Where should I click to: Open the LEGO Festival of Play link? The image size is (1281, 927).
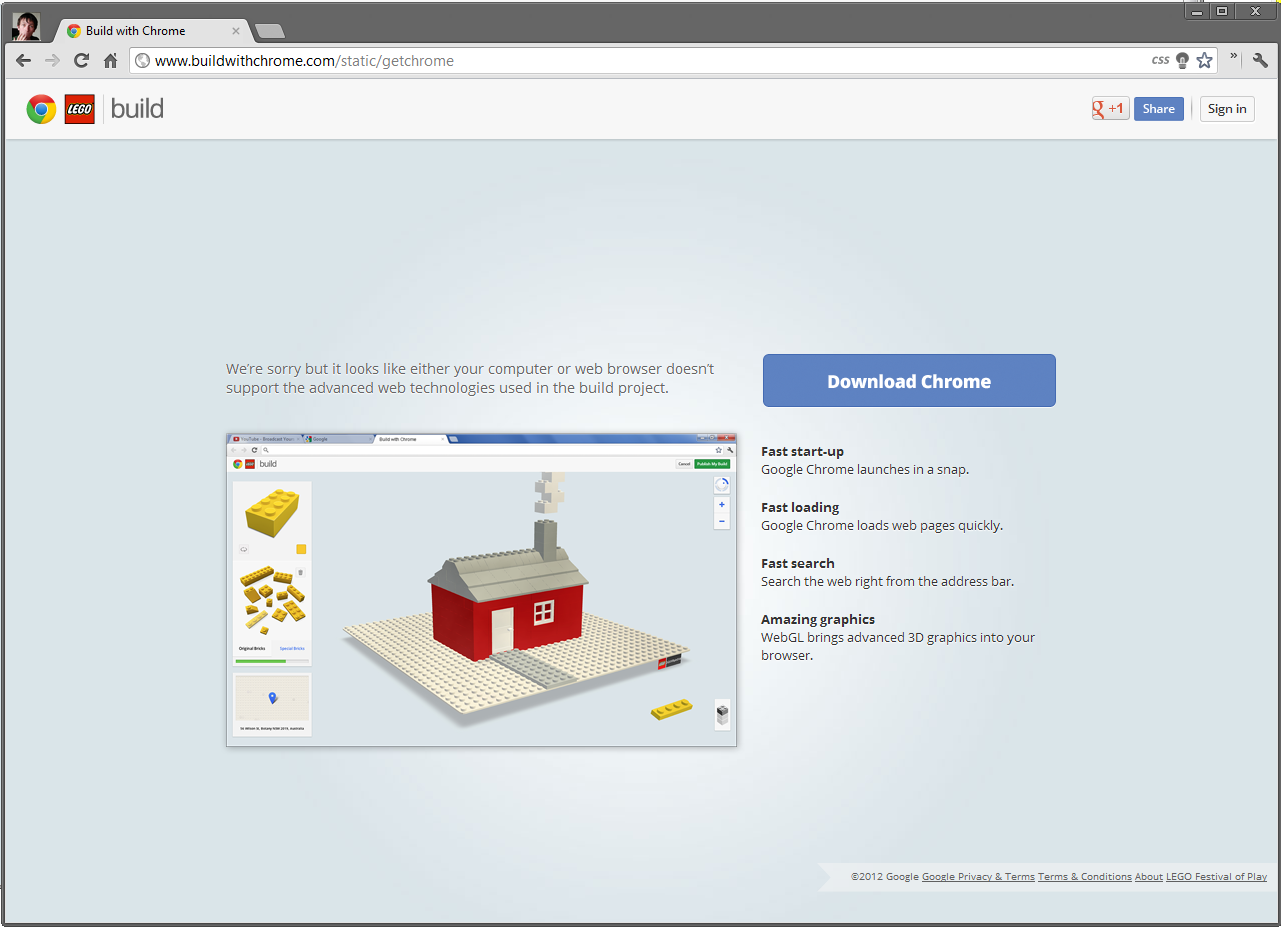1216,877
